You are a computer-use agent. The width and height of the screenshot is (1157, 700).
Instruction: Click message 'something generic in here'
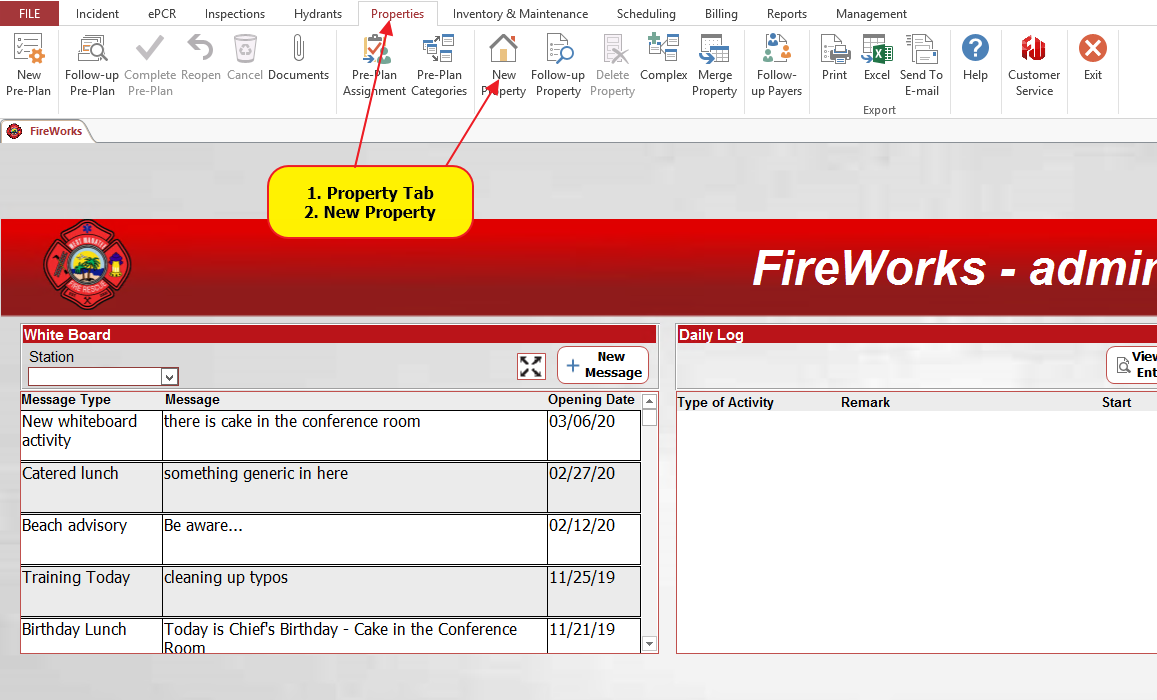click(256, 474)
